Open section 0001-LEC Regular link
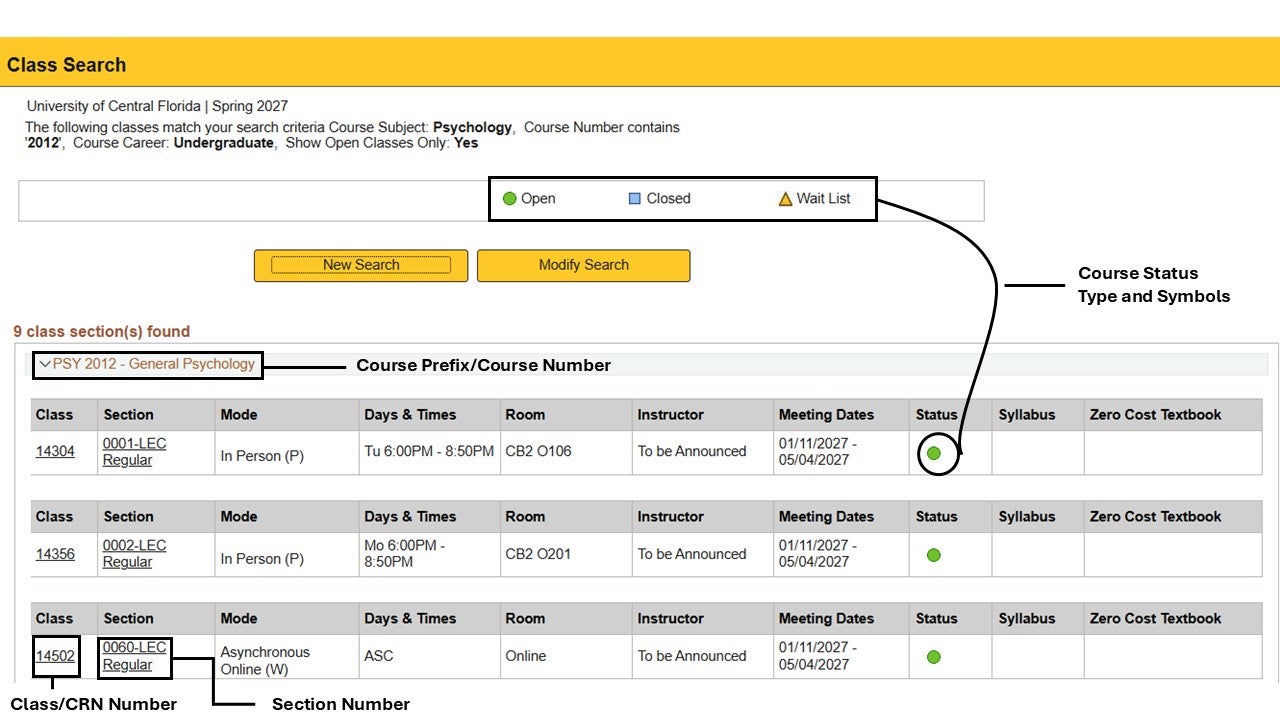Viewport: 1280px width, 720px height. click(x=134, y=452)
